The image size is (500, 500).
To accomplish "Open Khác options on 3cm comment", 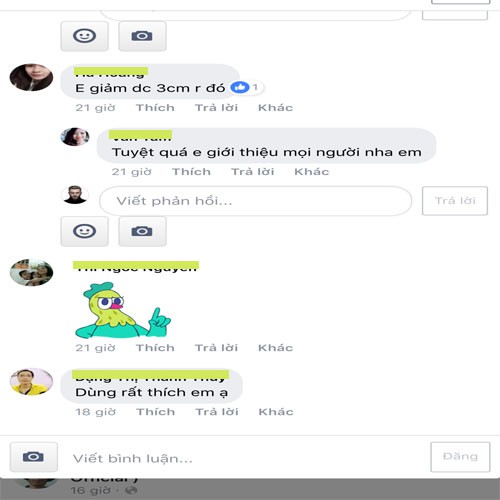I will click(x=276, y=108).
